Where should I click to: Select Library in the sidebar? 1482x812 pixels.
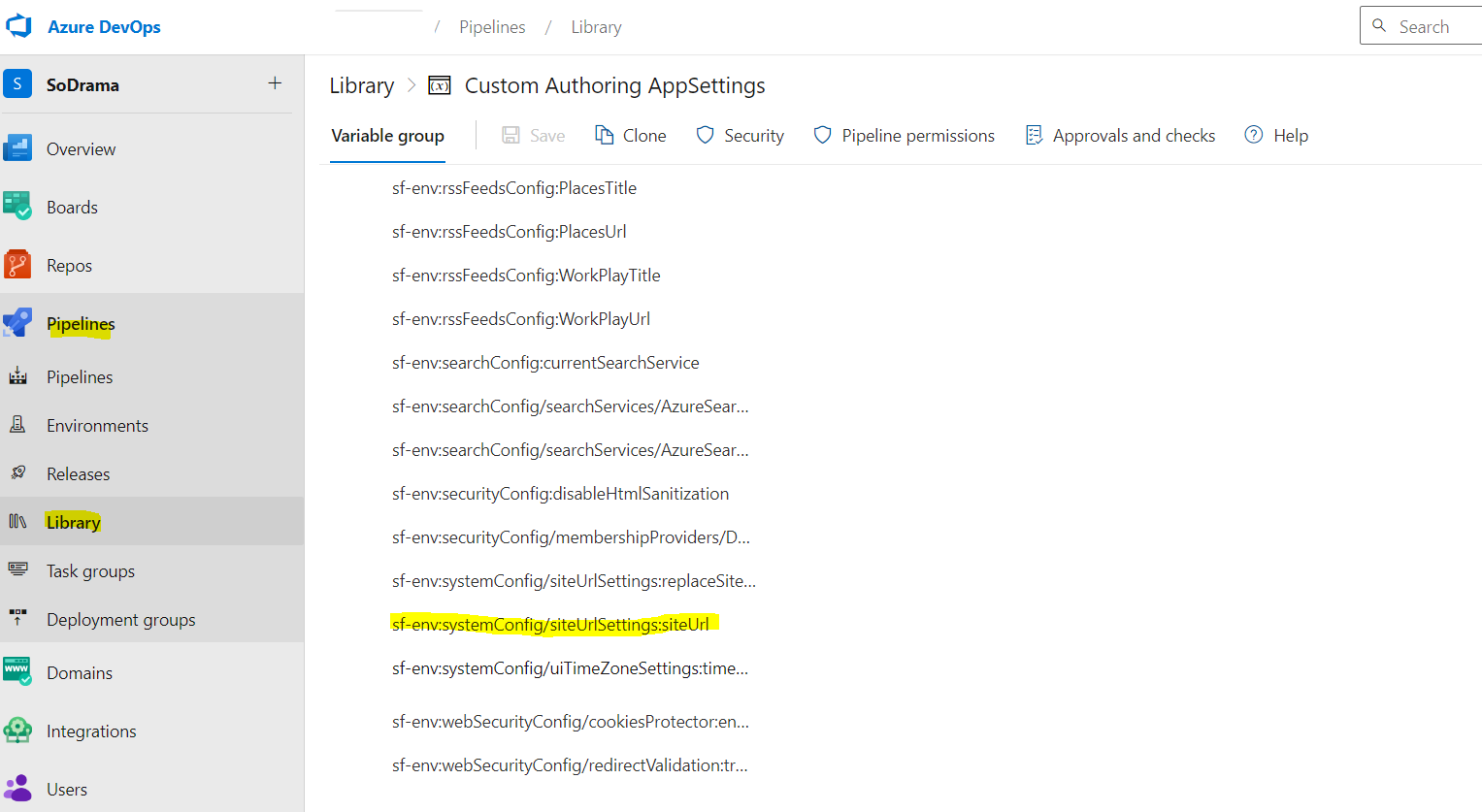point(73,523)
